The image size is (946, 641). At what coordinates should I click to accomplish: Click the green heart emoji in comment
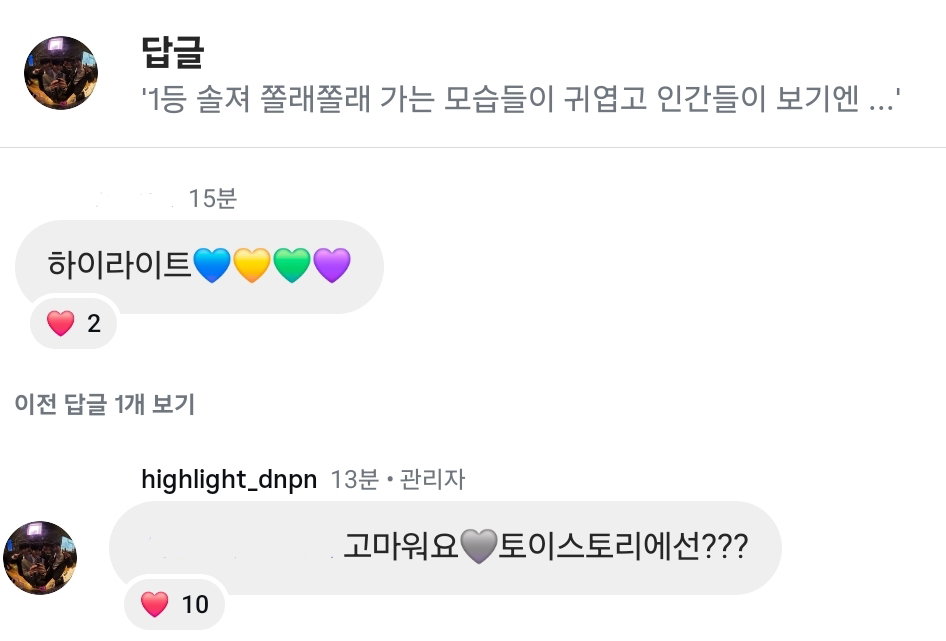292,265
